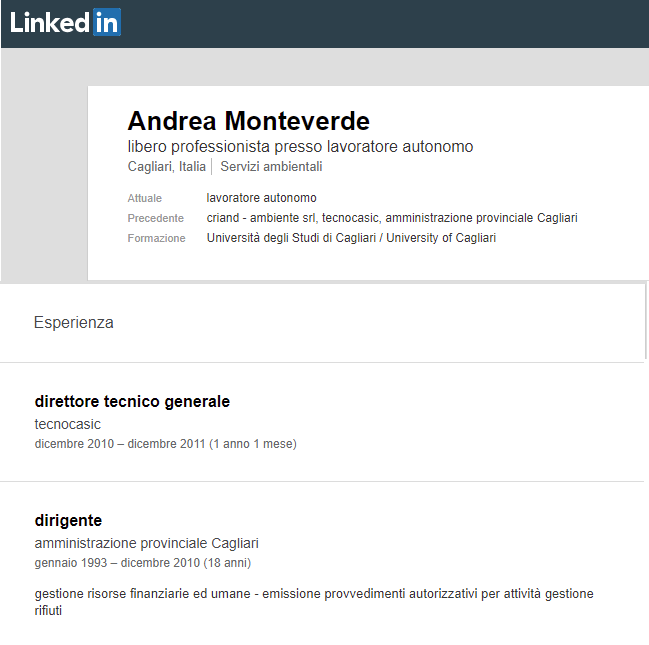This screenshot has width=649, height=645.
Task: Click the Formazione label
Action: (x=156, y=238)
